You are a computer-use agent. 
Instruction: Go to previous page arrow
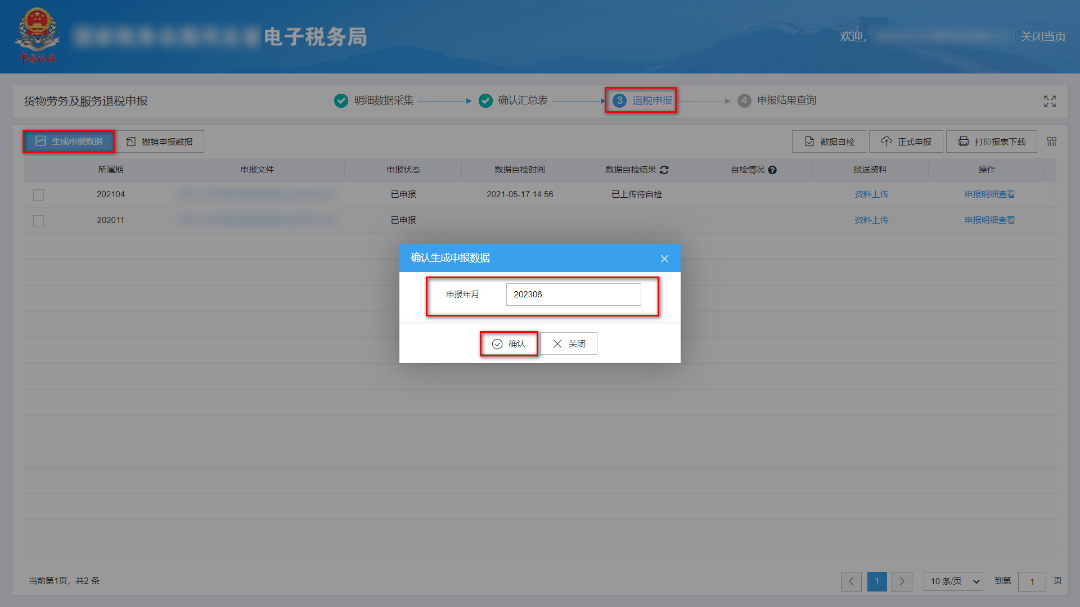pos(851,582)
